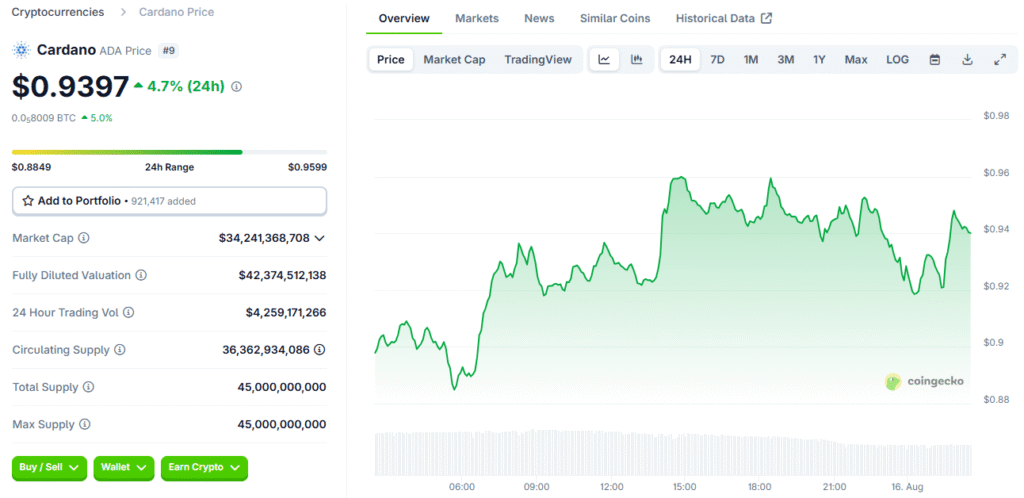This screenshot has width=1024, height=498.
Task: Show Fully Diluted Valuation info icon
Action: tap(141, 275)
